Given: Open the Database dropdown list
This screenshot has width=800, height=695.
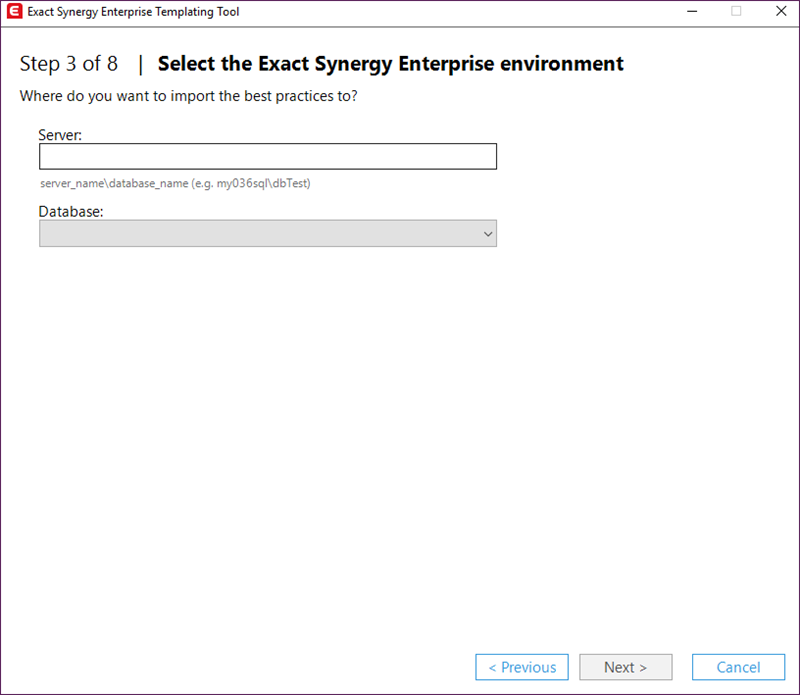Looking at the screenshot, I should 268,234.
